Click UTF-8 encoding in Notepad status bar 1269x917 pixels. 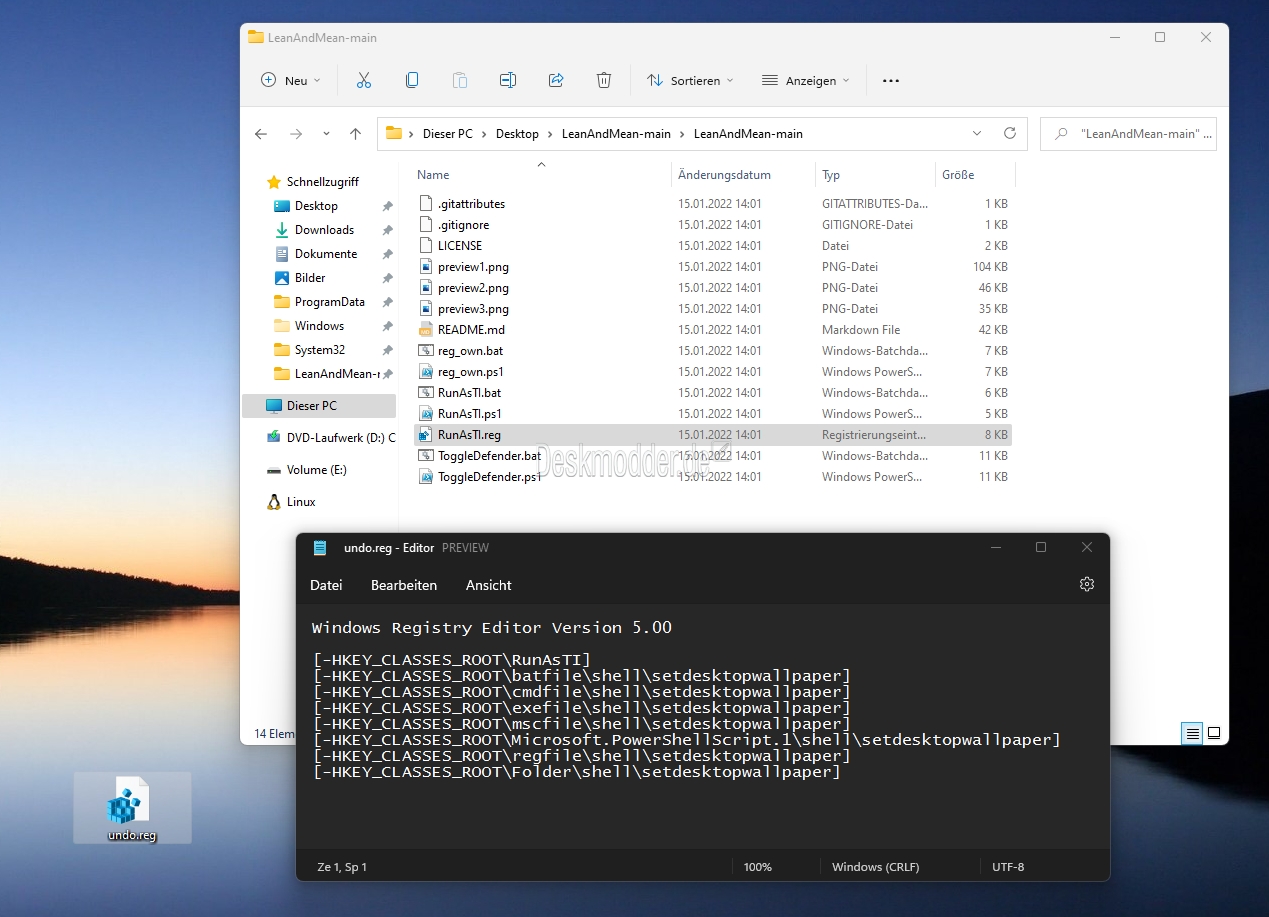pos(1008,867)
